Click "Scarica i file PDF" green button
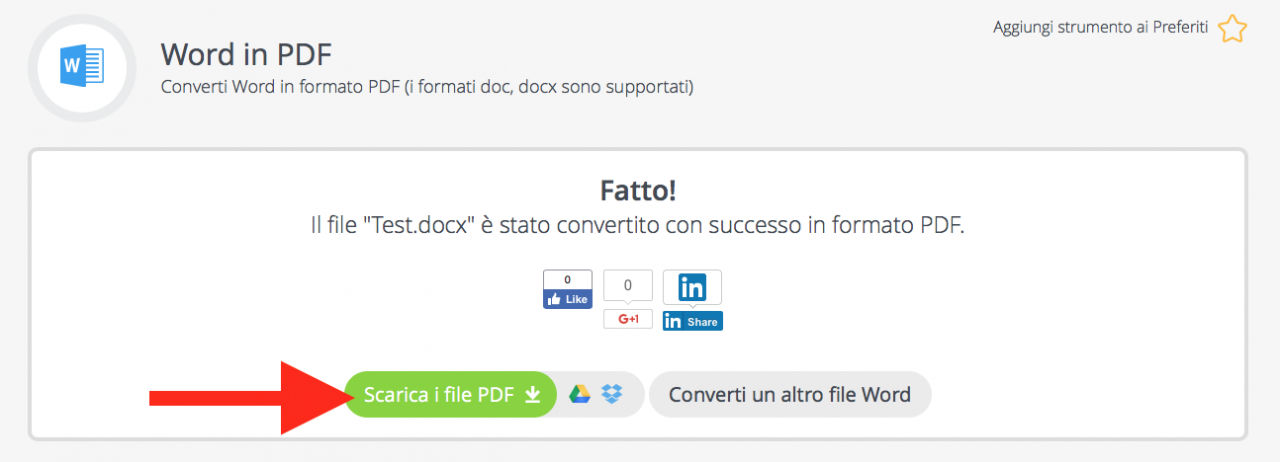Viewport: 1280px width, 462px height. tap(451, 394)
